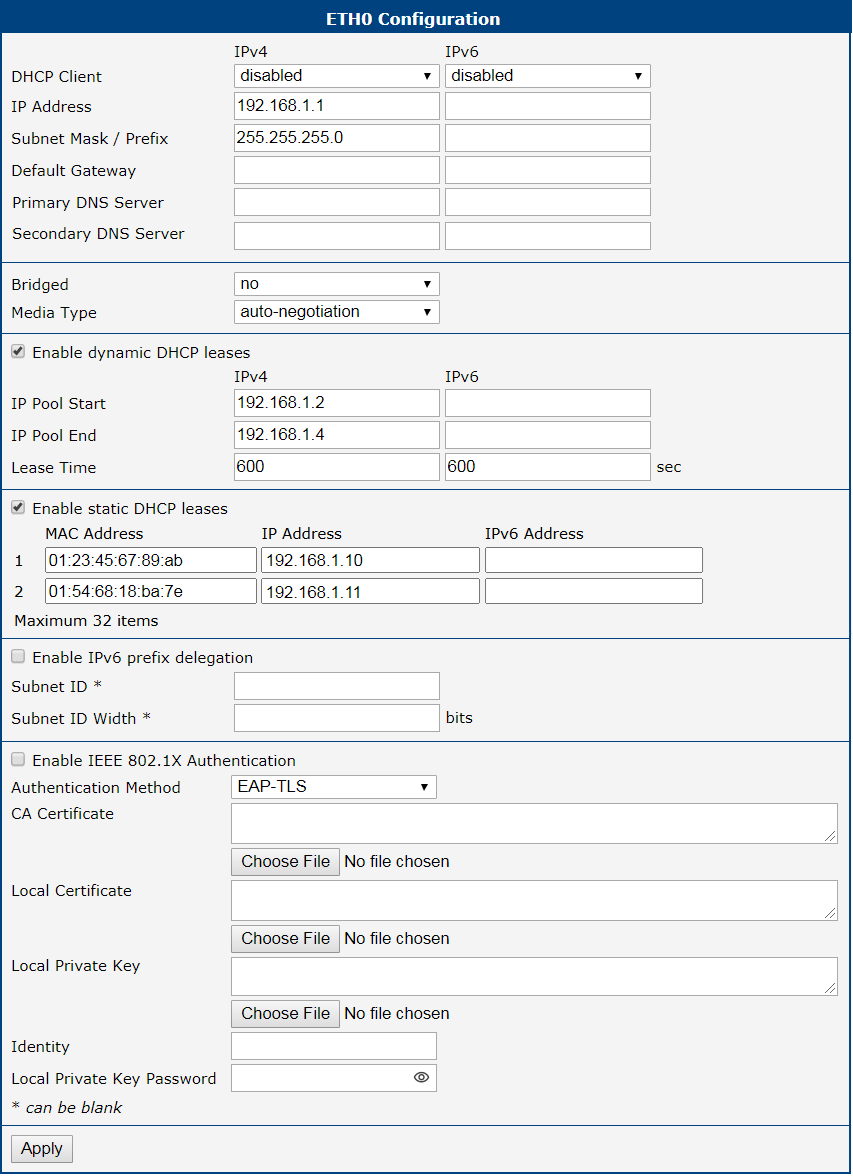Click the IPv6 IP Address field

click(x=548, y=106)
